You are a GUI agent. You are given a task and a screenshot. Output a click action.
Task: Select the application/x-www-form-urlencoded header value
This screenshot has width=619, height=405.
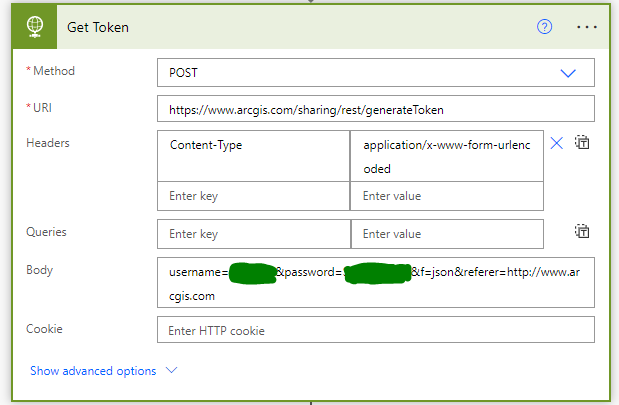447,156
